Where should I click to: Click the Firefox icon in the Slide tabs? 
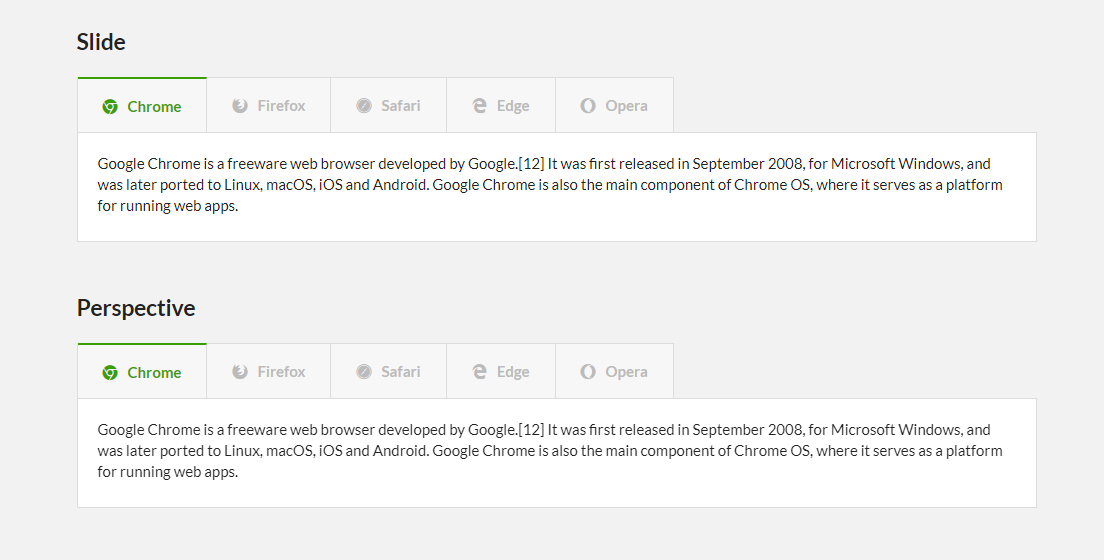tap(240, 106)
